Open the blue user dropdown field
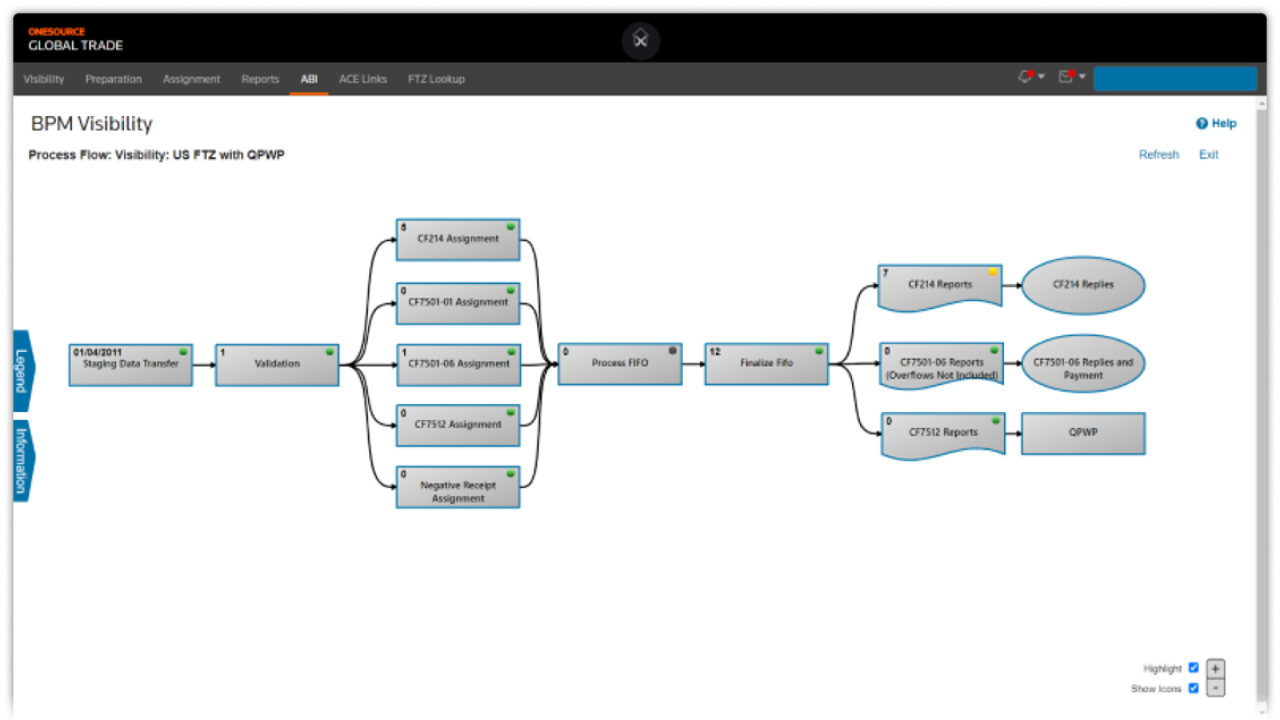The width and height of the screenshot is (1280, 720). [x=1175, y=79]
